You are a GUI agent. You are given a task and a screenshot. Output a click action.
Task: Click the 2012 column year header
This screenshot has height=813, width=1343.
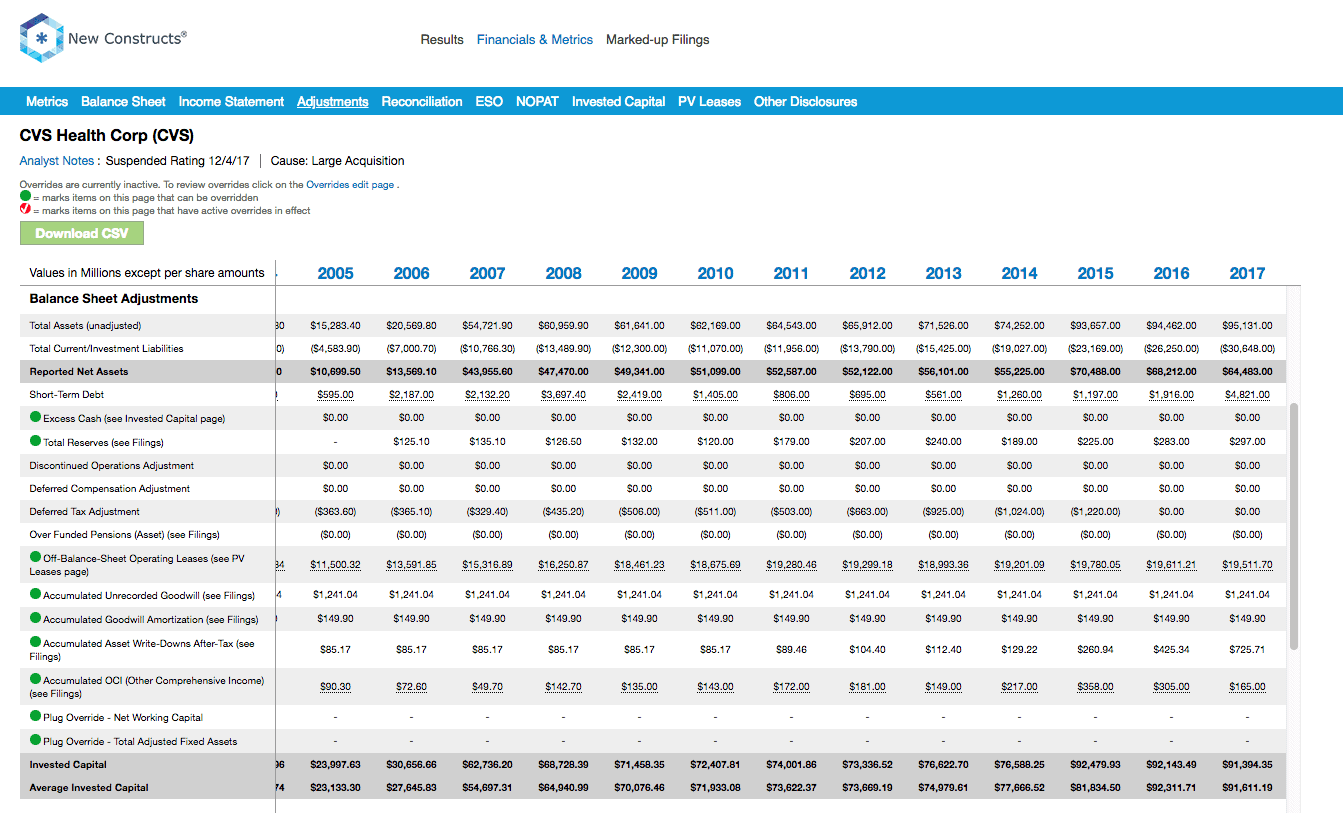point(867,273)
